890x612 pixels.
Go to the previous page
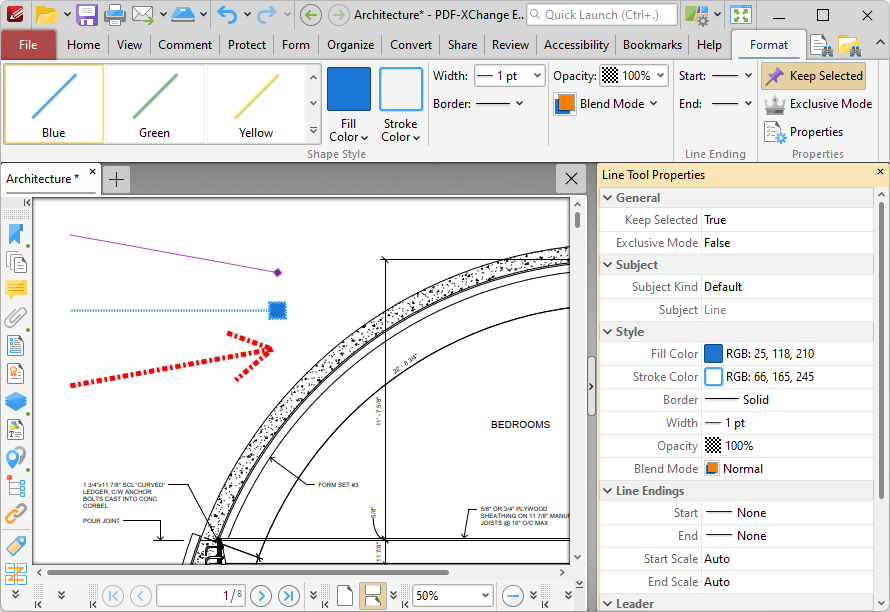140,596
